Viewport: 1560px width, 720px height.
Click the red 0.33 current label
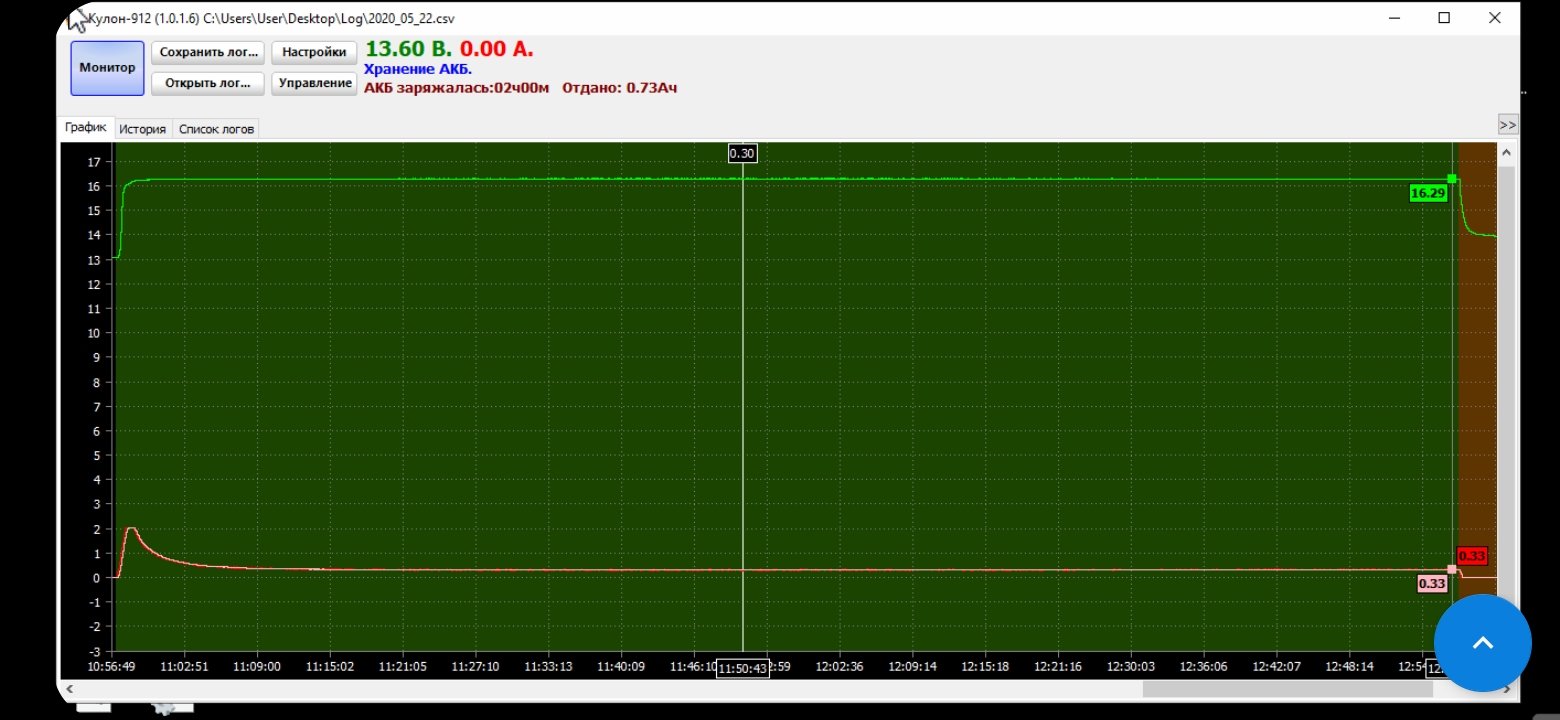tap(1472, 556)
